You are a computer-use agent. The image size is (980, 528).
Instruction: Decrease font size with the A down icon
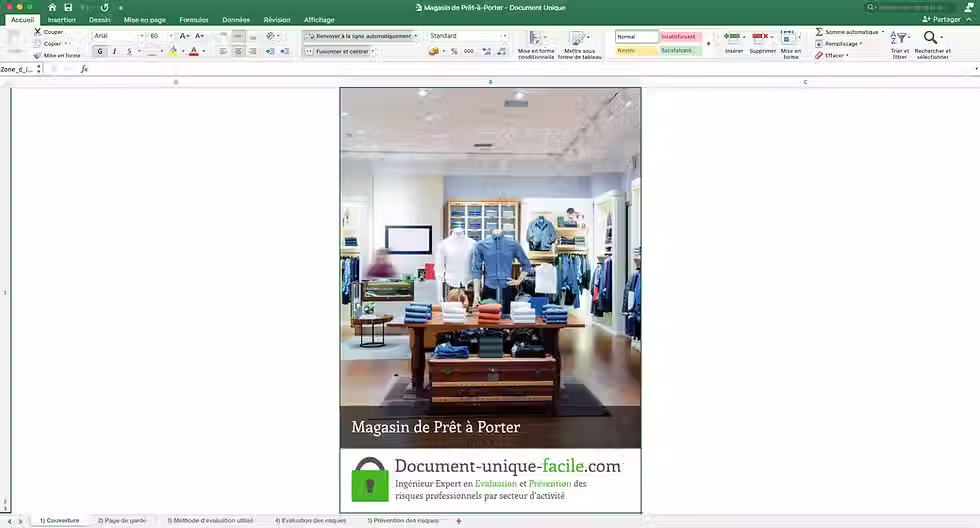coord(199,36)
